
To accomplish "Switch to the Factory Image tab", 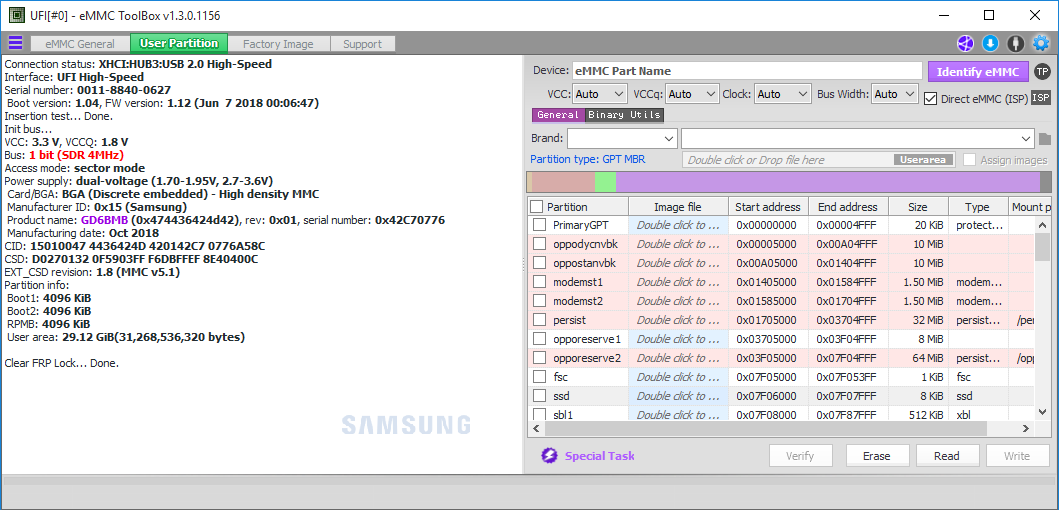I will pyautogui.click(x=278, y=44).
